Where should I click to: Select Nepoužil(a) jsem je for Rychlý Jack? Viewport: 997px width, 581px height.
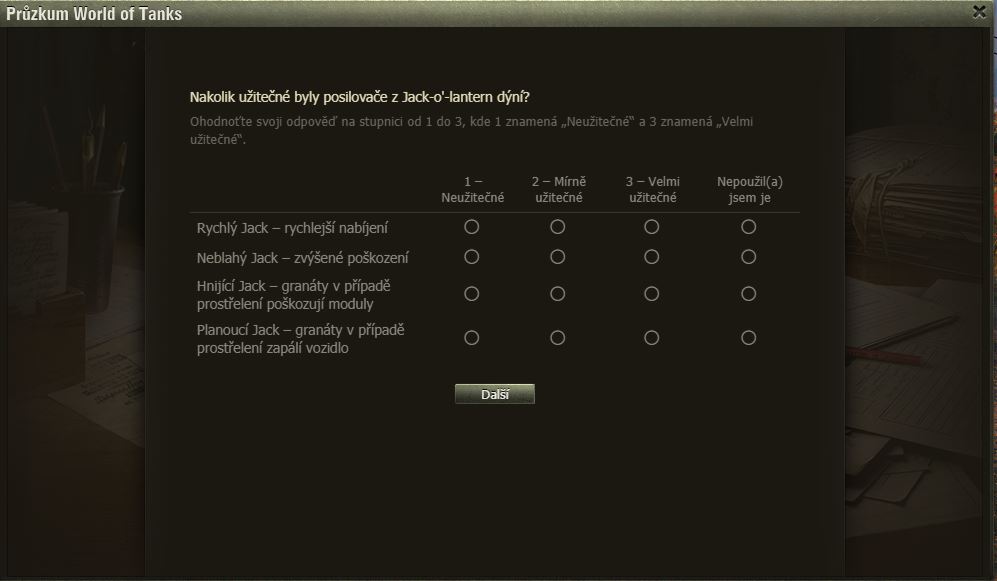pyautogui.click(x=748, y=227)
